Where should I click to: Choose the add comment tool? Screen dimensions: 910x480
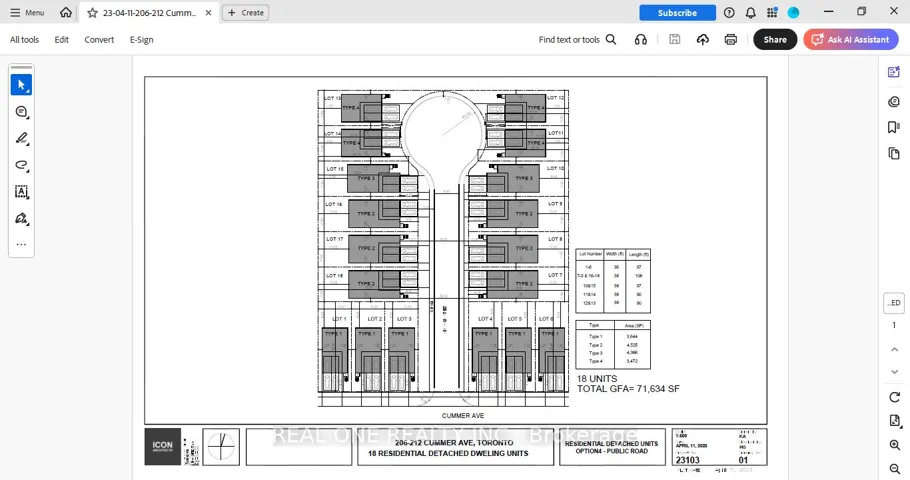(x=21, y=112)
